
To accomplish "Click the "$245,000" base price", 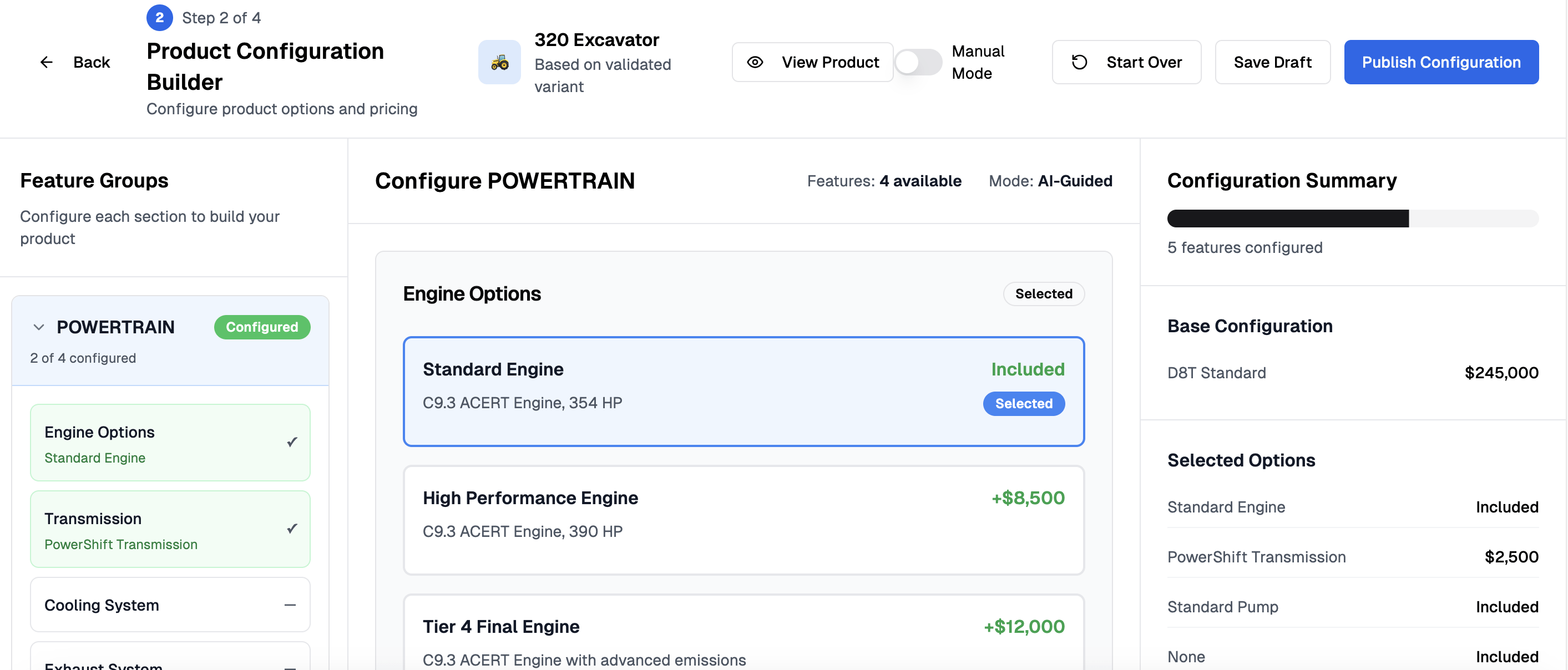I will point(1501,373).
